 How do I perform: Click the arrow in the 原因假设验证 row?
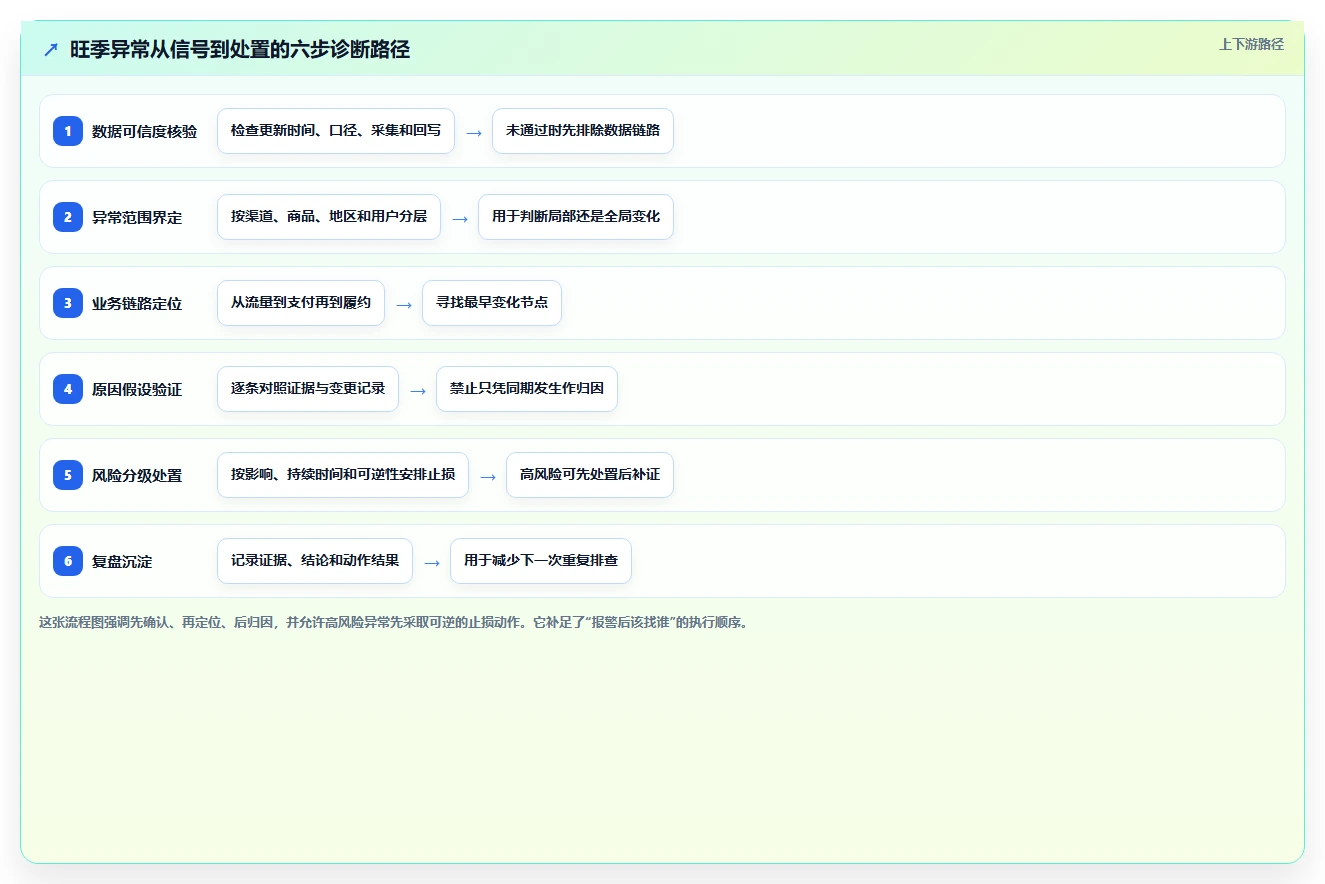point(418,390)
